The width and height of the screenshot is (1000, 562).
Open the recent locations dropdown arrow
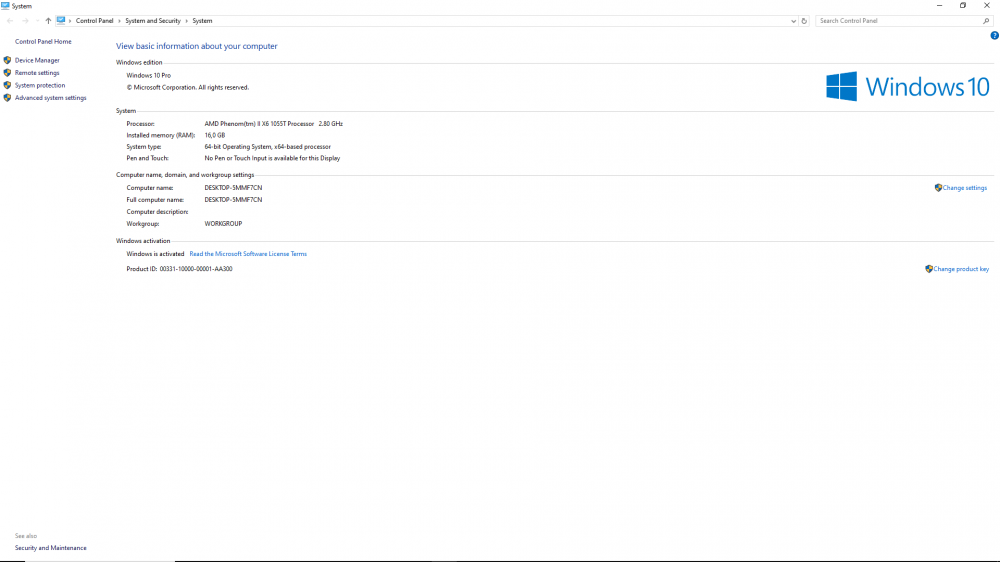pos(37,21)
